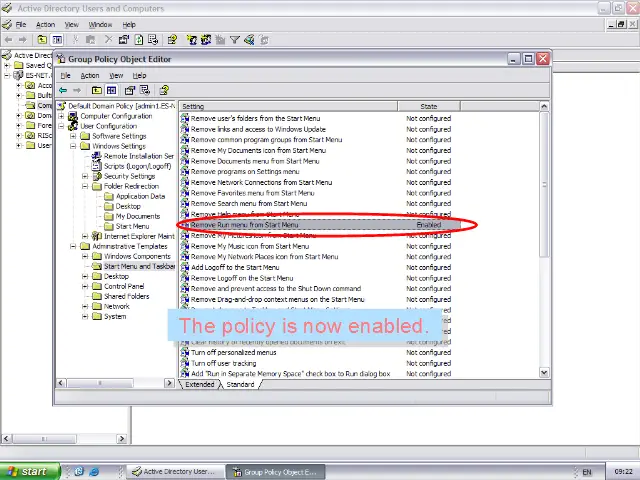Click the settings list scroll up arrow
The image size is (640, 480).
[544, 107]
